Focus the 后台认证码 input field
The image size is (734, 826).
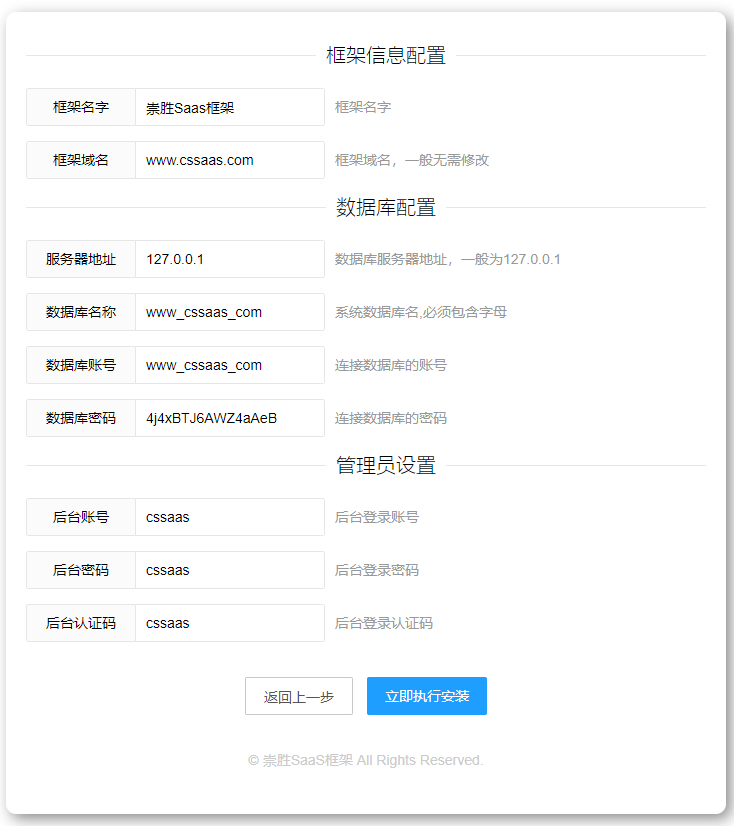[x=229, y=623]
